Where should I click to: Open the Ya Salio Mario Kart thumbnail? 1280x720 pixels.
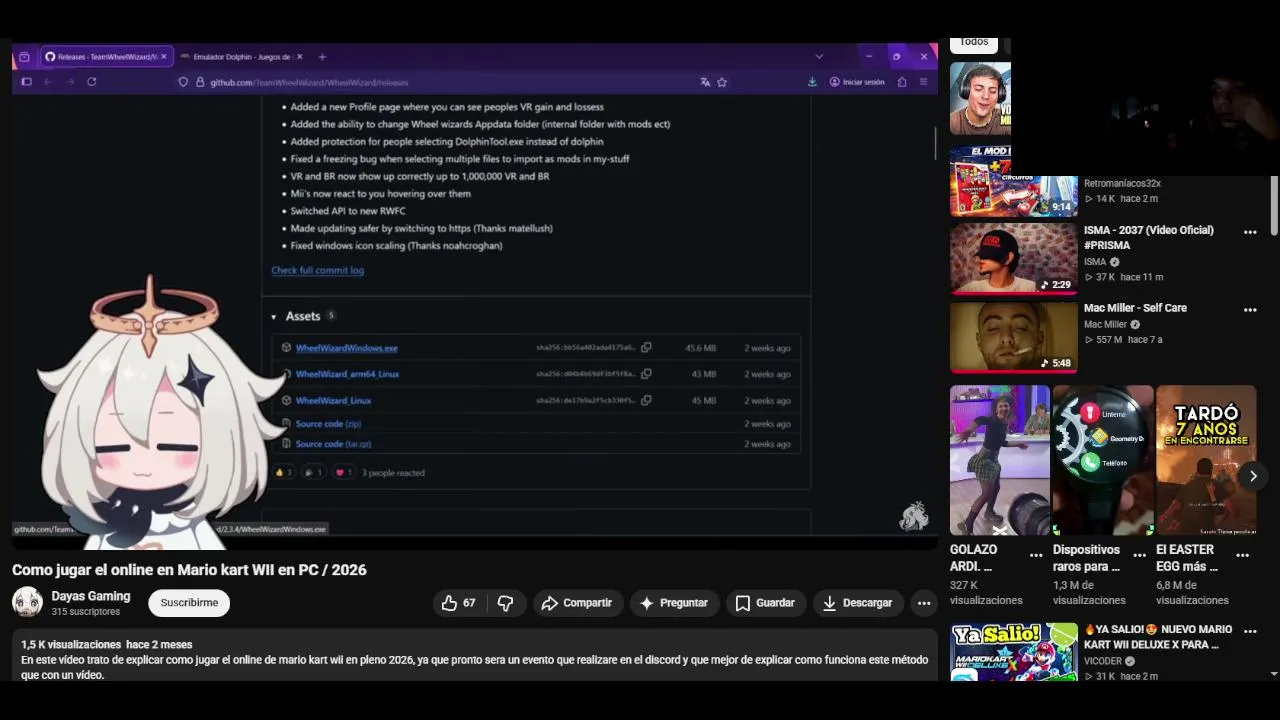click(1013, 652)
